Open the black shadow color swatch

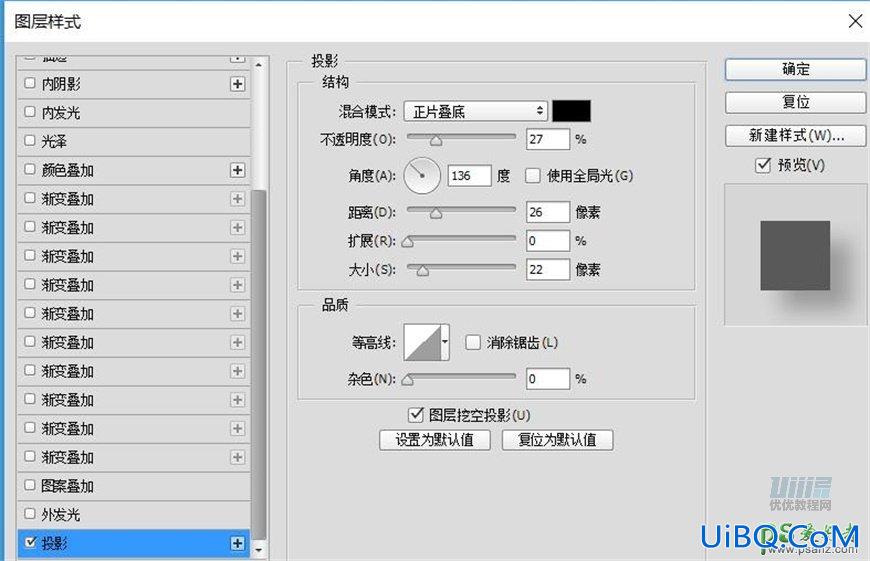571,111
